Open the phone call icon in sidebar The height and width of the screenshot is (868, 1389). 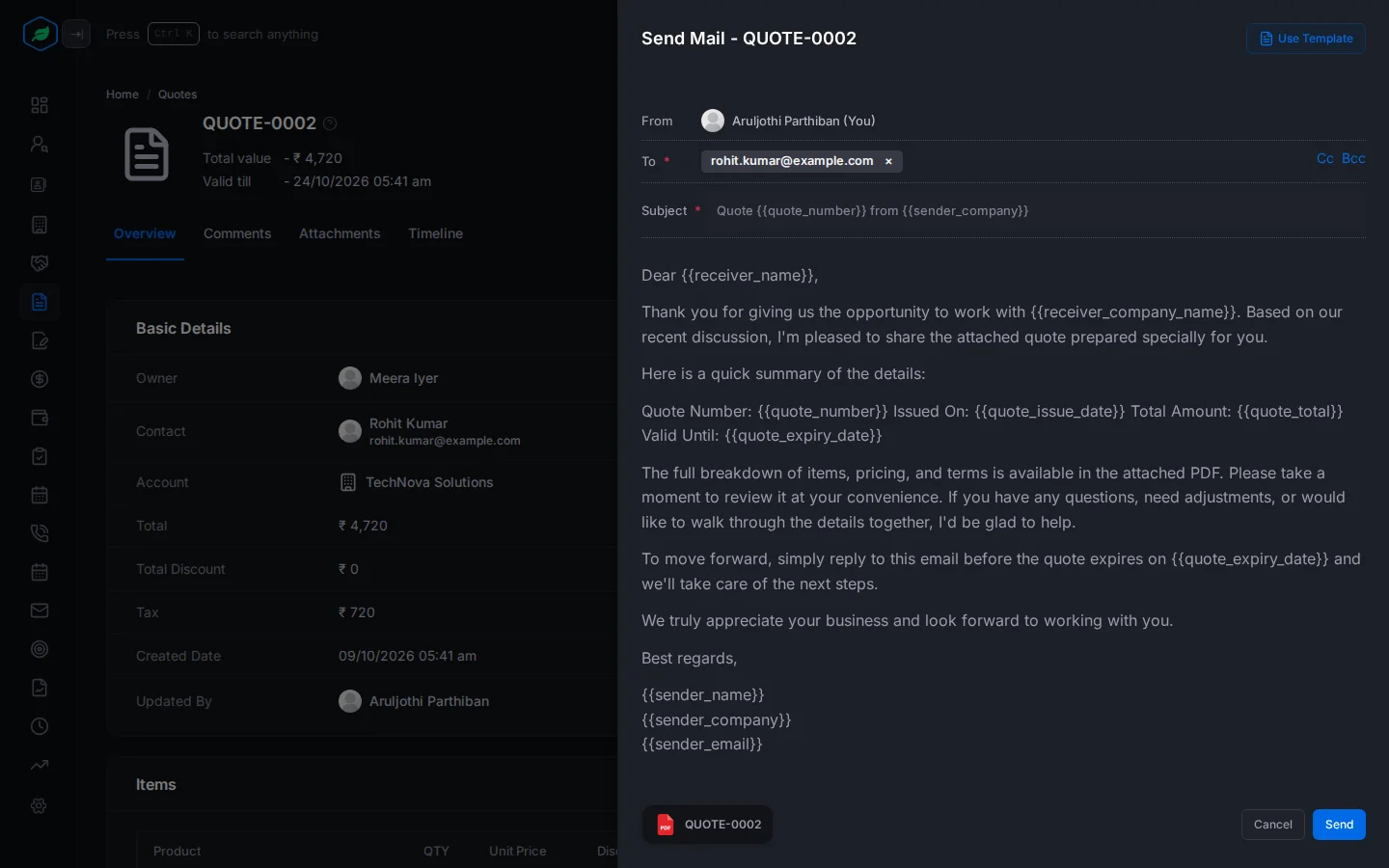[x=40, y=533]
